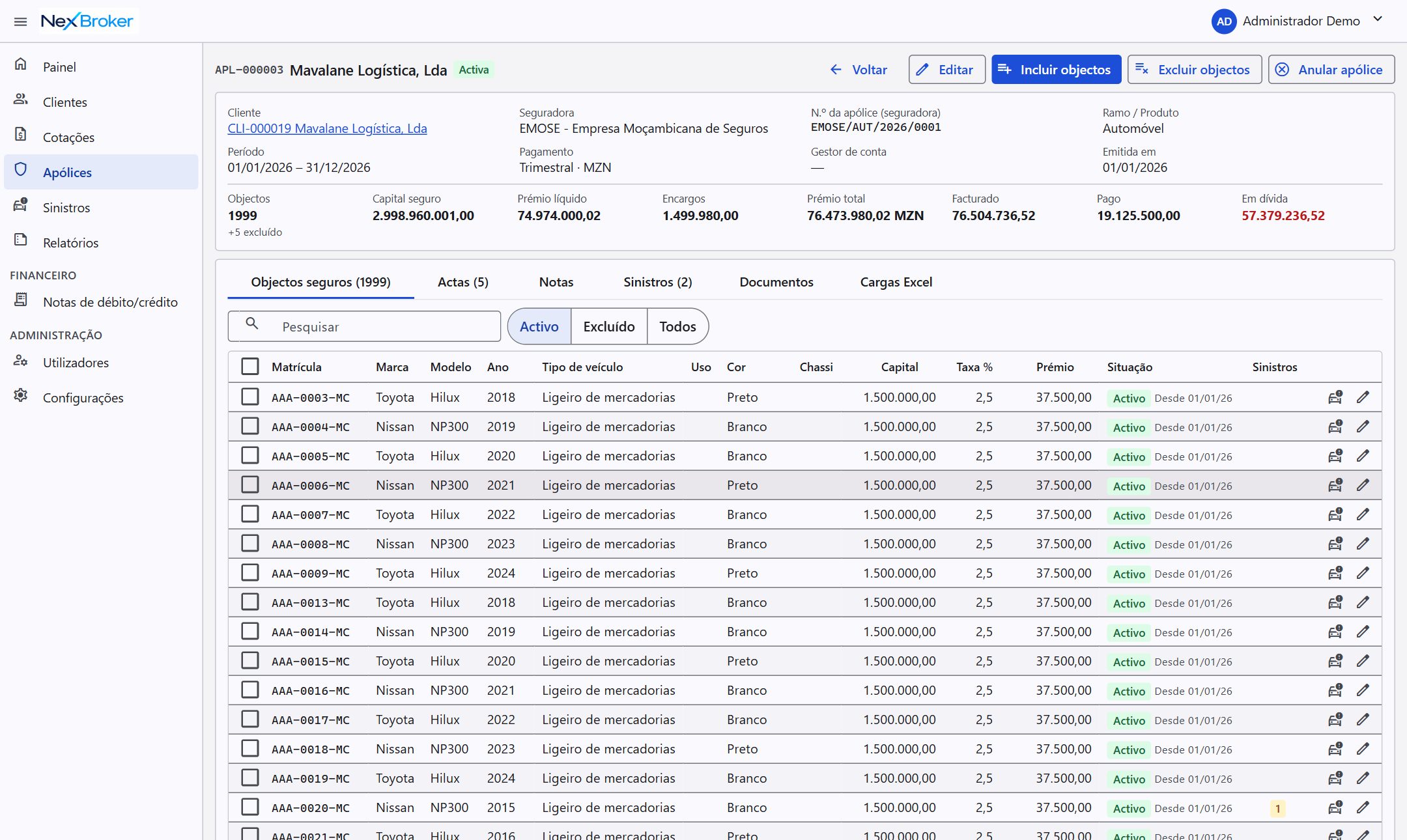Select the AAA-0005-MC row checkbox

(250, 456)
